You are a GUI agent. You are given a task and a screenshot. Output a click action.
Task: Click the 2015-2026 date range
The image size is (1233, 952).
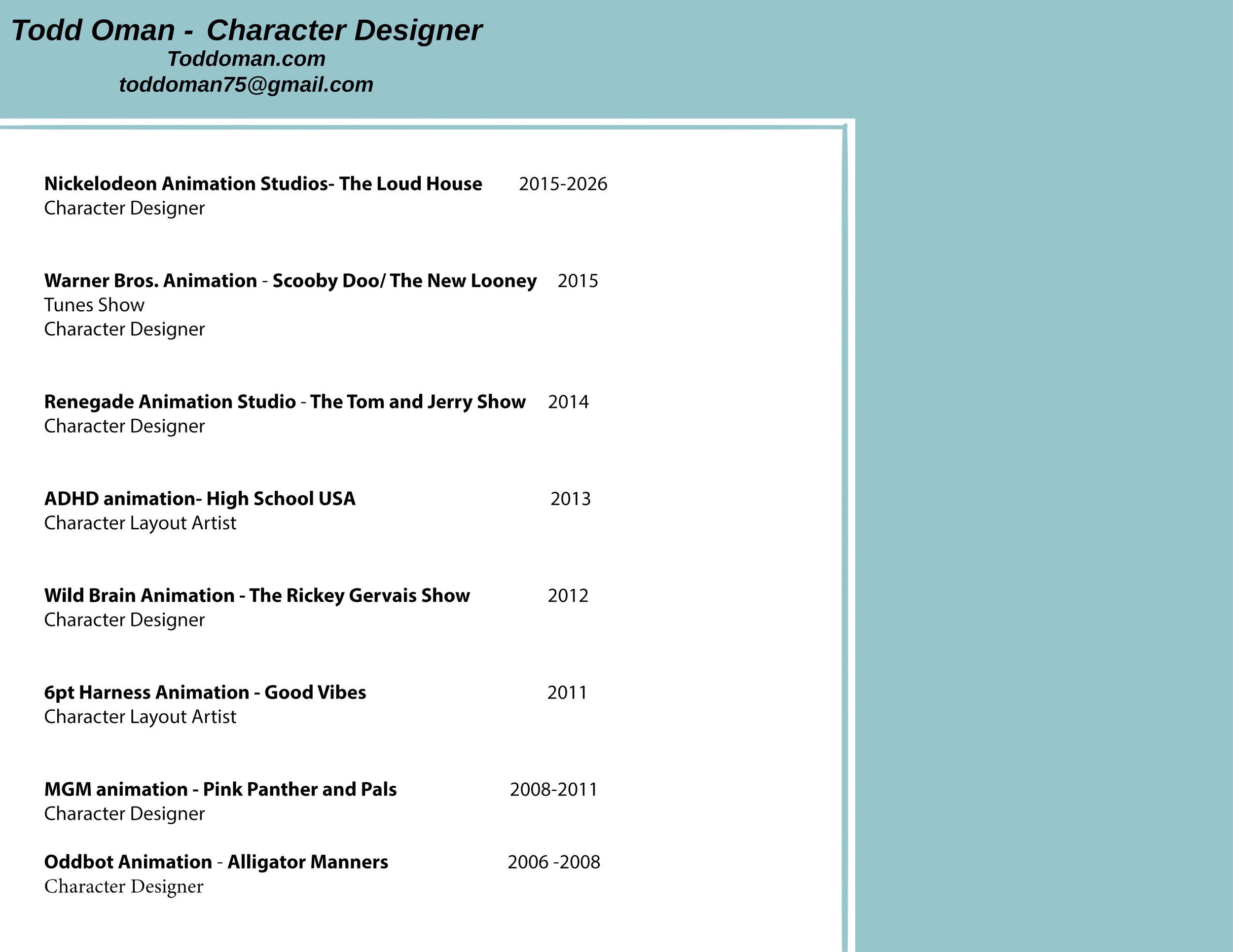(x=563, y=184)
